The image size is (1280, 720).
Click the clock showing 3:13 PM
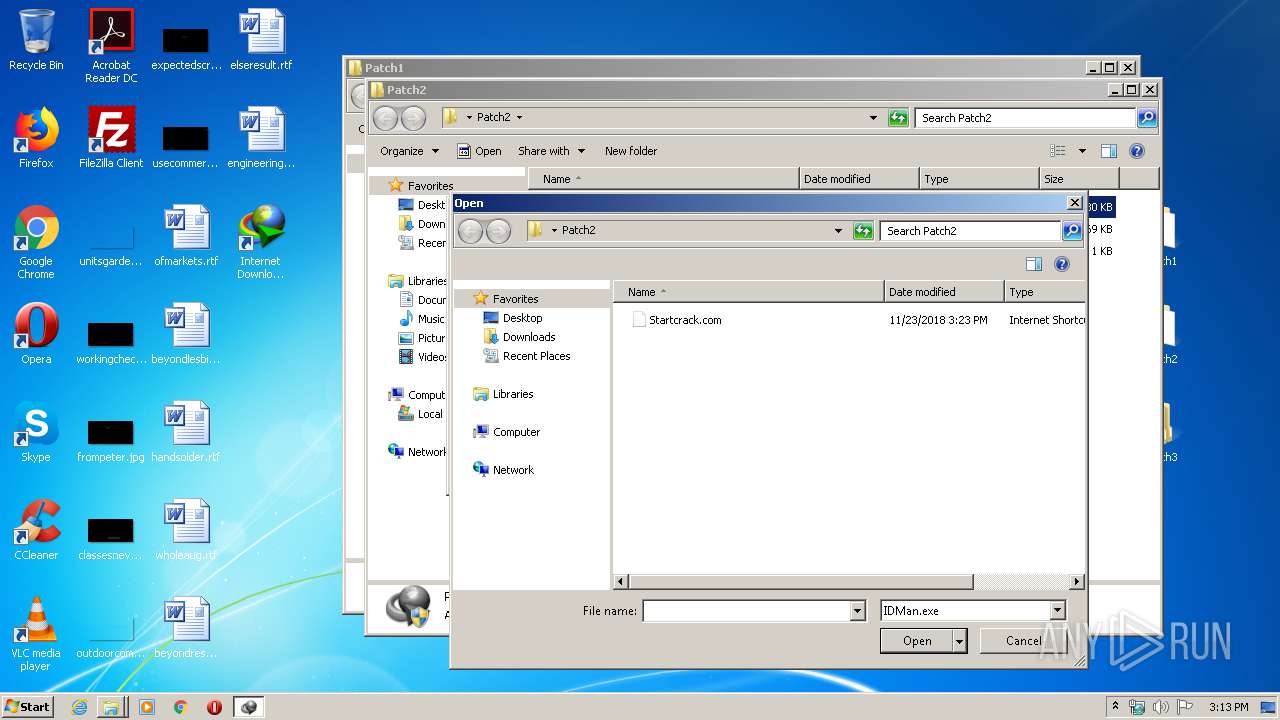coord(1228,707)
